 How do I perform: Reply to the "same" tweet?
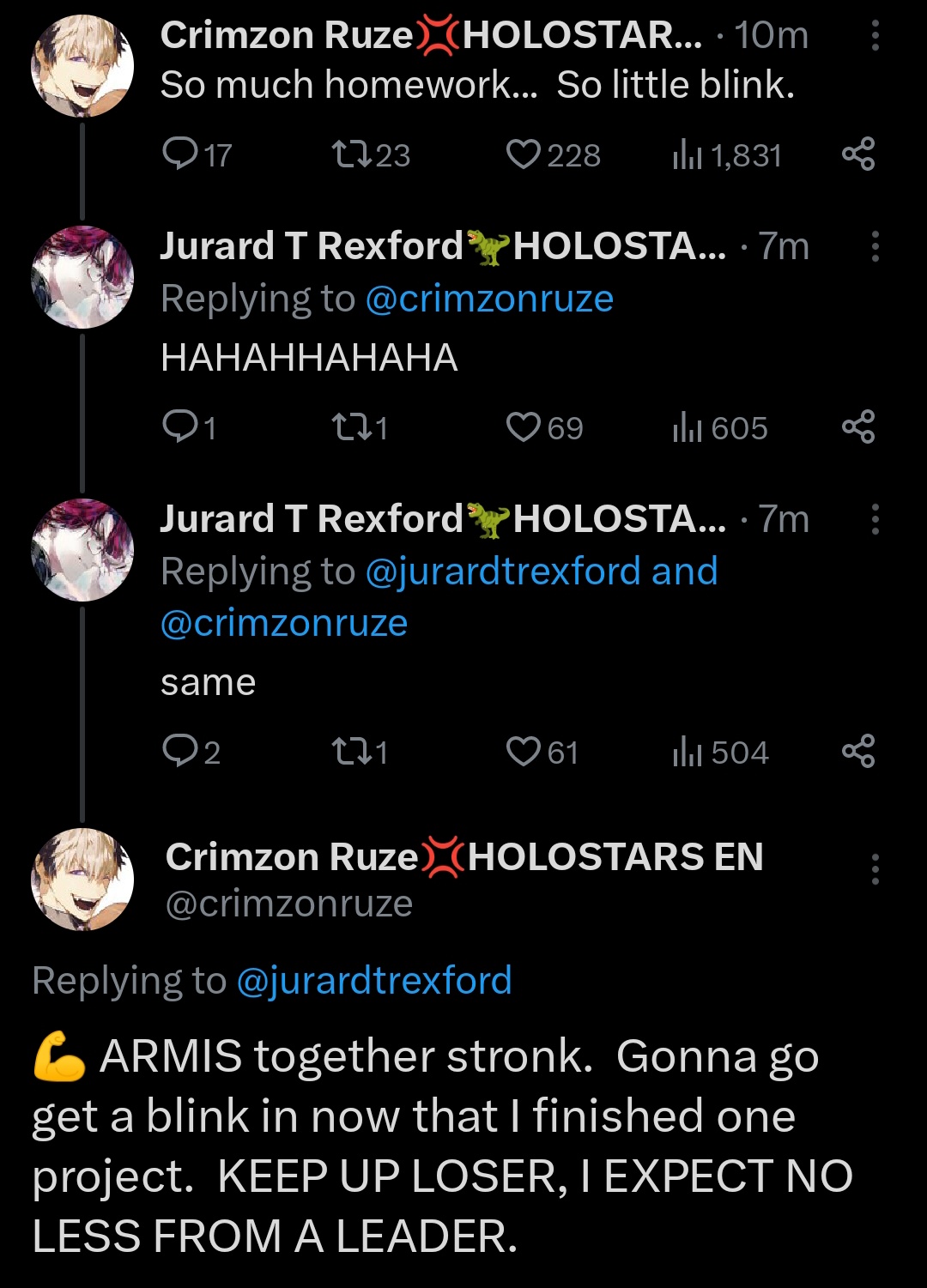point(180,752)
